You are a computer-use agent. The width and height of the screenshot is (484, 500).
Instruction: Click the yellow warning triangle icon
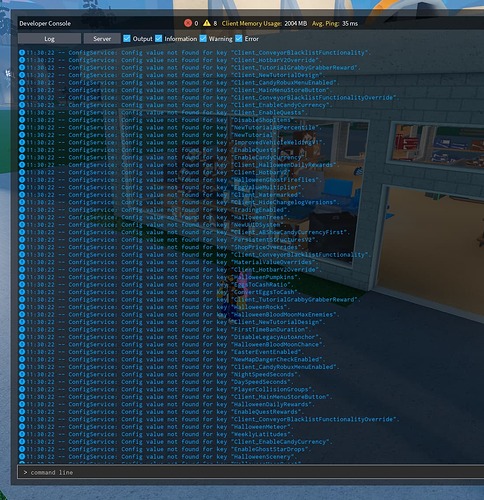click(x=207, y=23)
